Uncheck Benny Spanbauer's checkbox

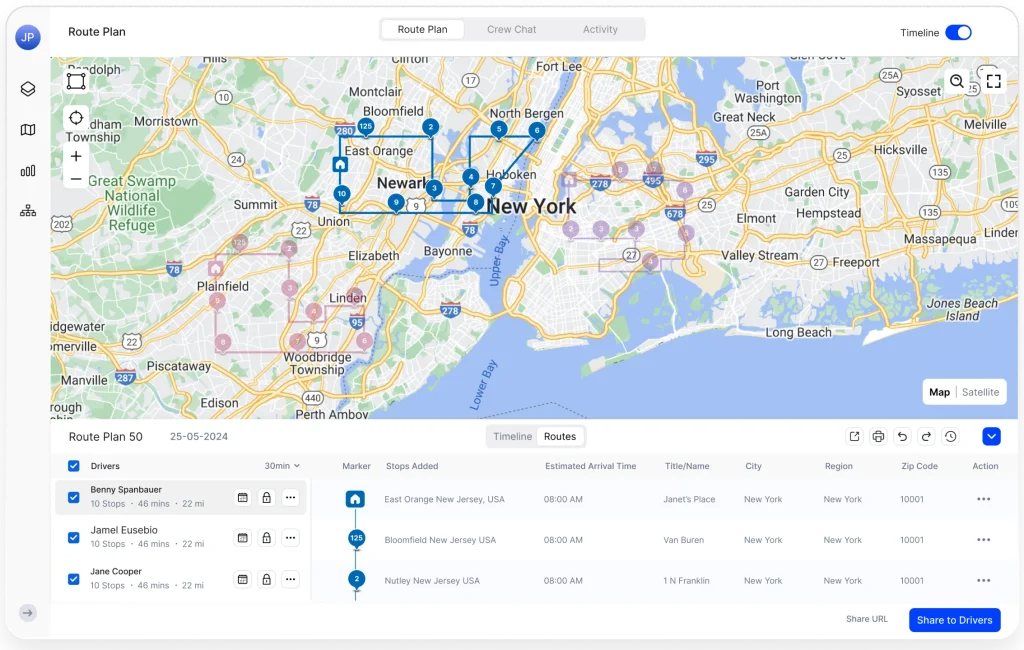74,497
